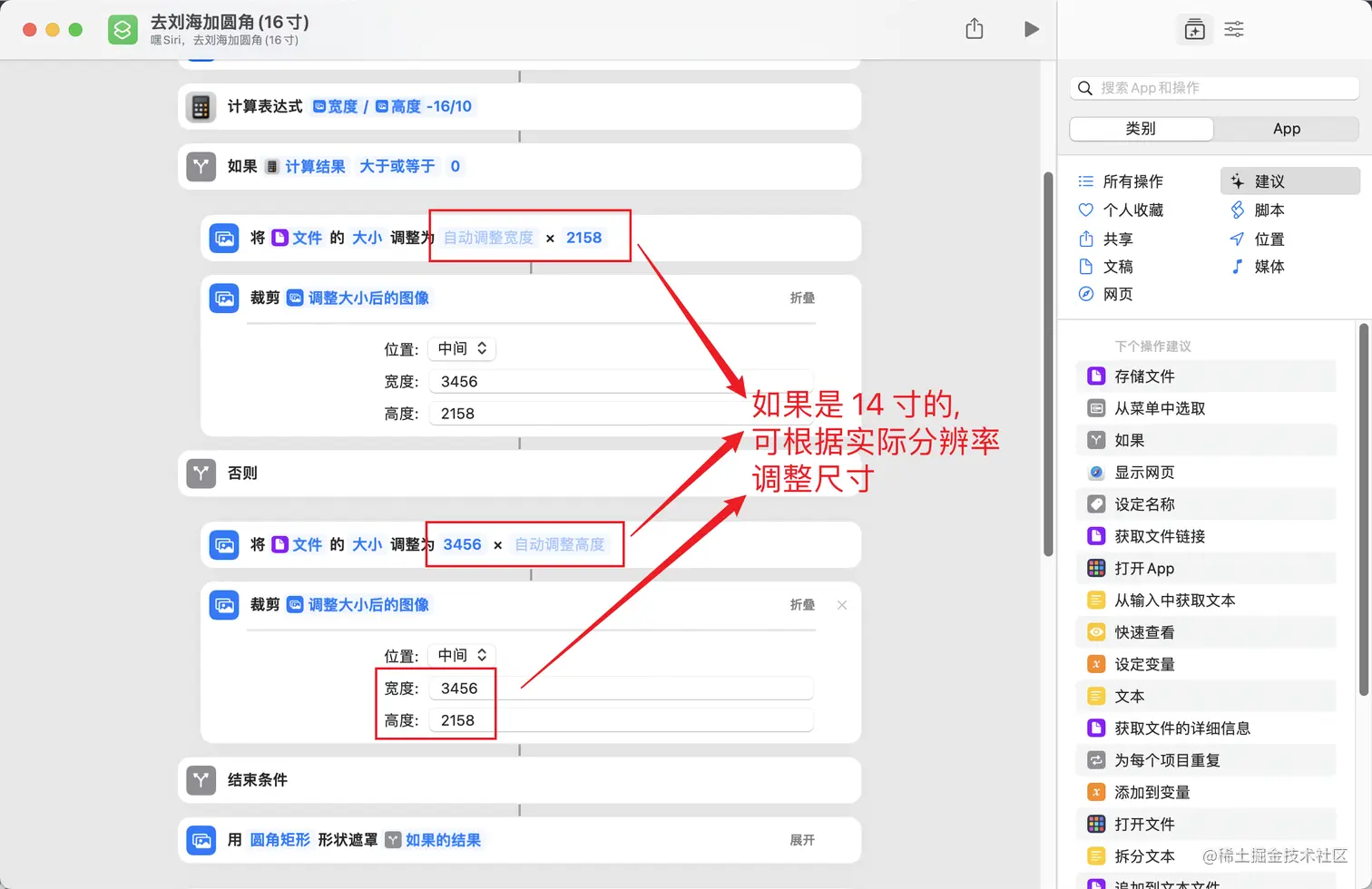Click the 计算结果 variable in the 如果 action
Screen dimensions: 1372x889
(306, 166)
